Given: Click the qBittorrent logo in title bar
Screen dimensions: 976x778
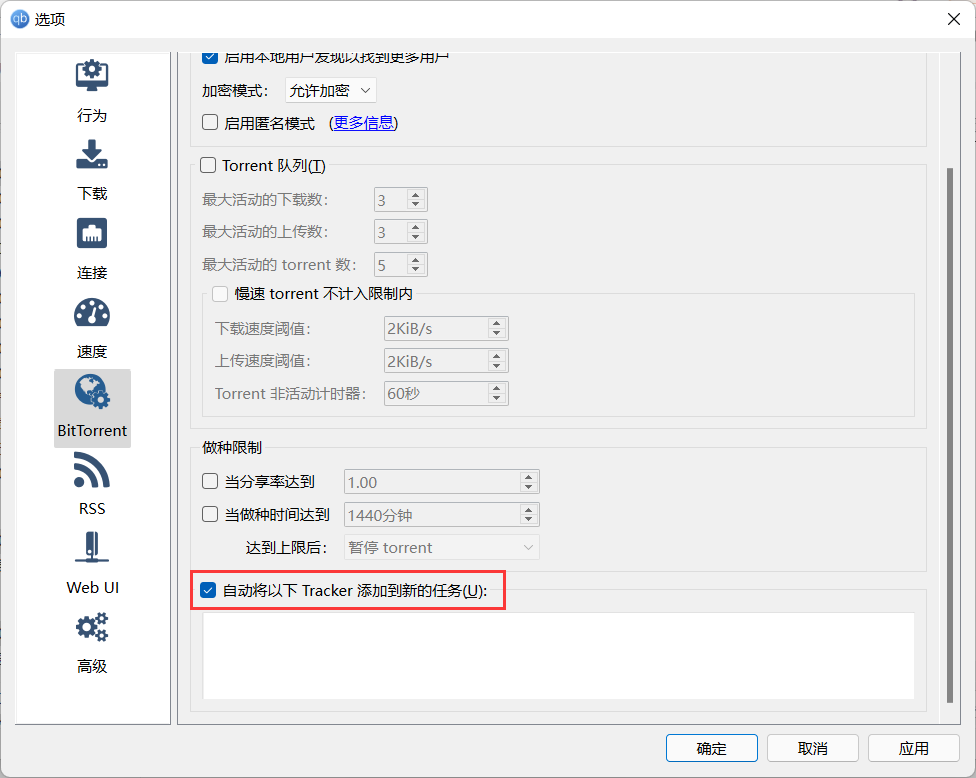Looking at the screenshot, I should point(20,19).
